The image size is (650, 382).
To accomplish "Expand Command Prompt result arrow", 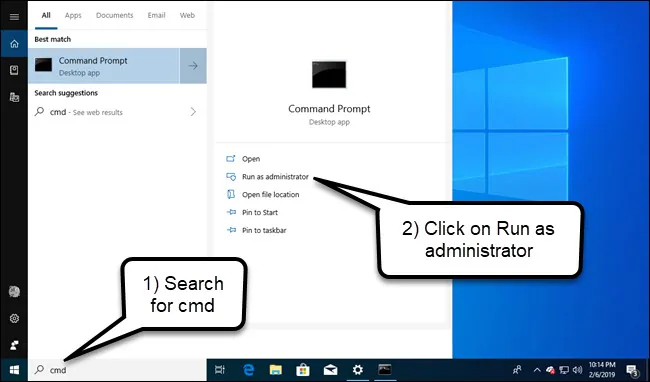I will click(193, 66).
